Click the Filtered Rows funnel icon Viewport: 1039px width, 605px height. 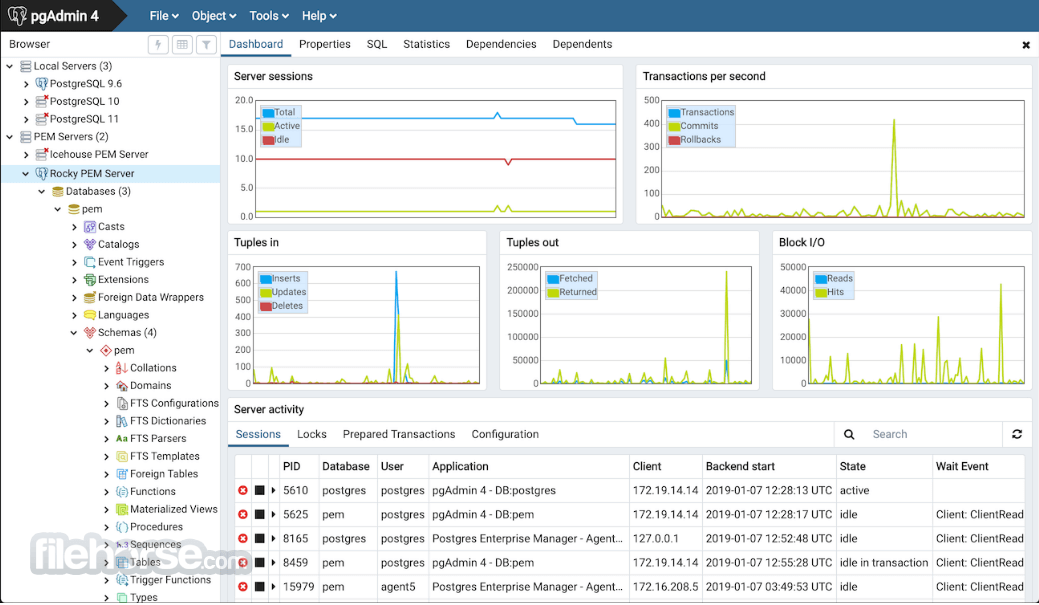[x=206, y=44]
